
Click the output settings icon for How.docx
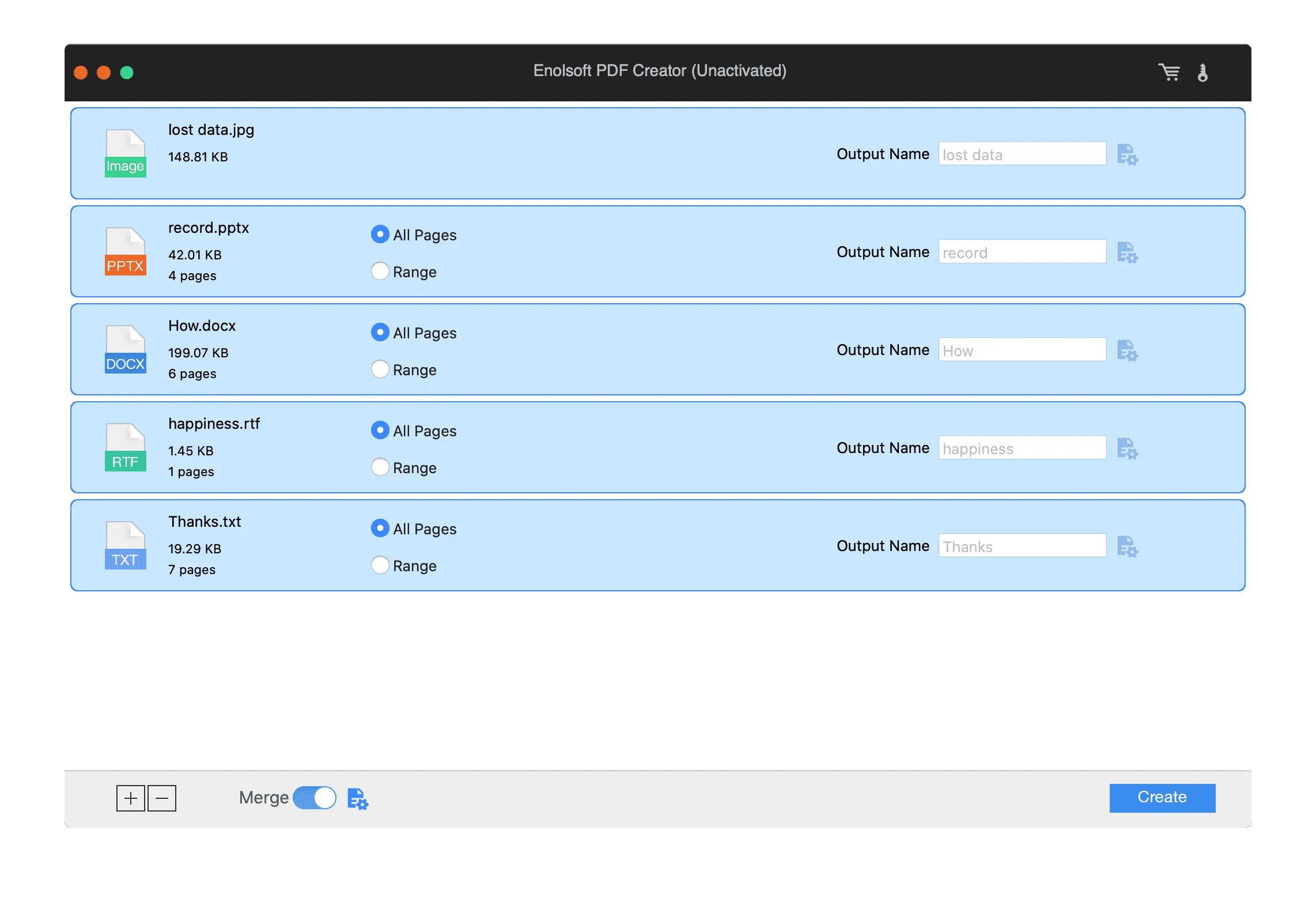(1128, 350)
